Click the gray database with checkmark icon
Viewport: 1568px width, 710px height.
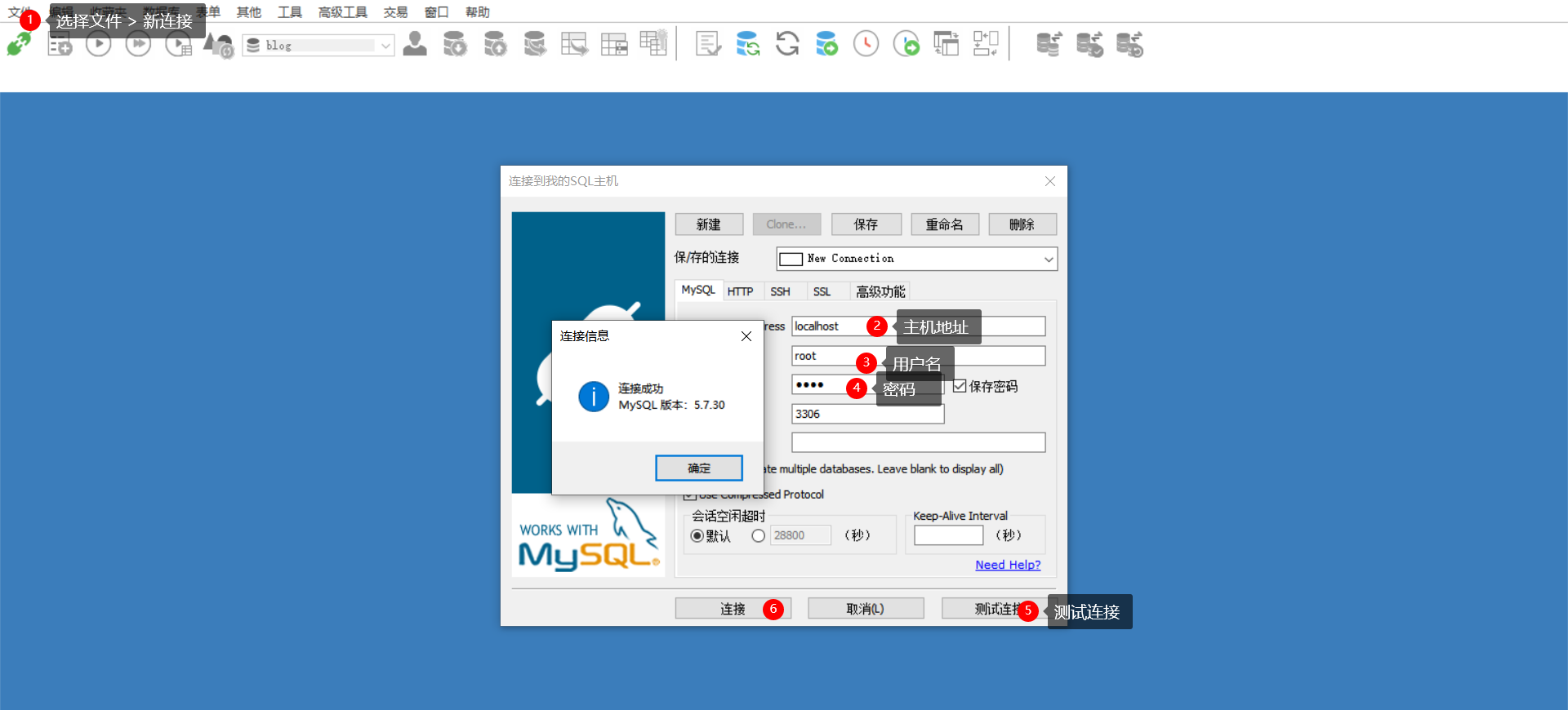(x=1089, y=44)
